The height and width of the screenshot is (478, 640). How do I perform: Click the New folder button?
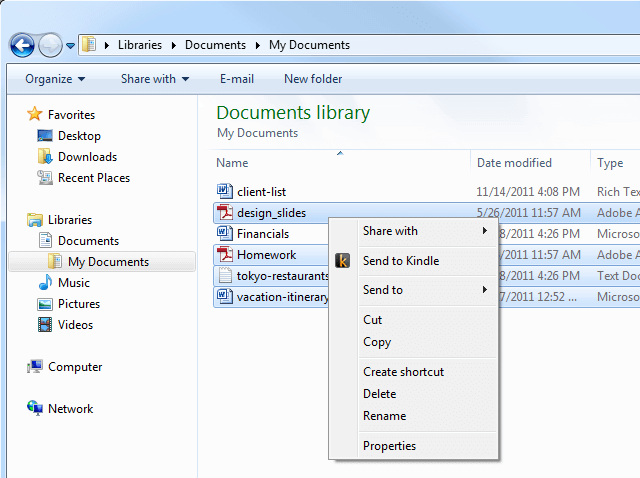click(313, 79)
